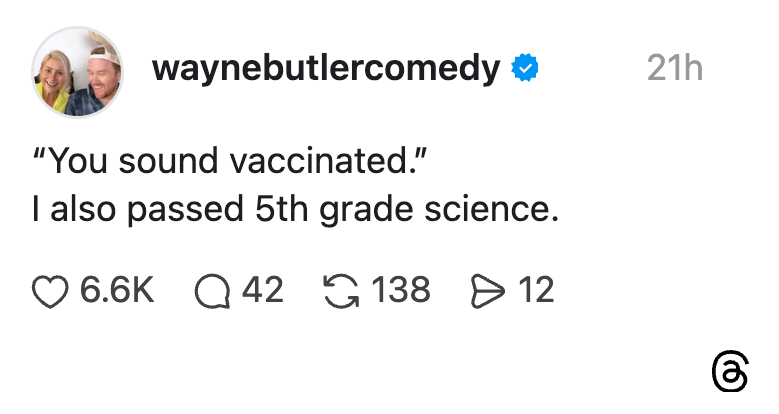Open the waynebutlercomedy profile picture
Screen dimensions: 779x414
click(x=78, y=72)
